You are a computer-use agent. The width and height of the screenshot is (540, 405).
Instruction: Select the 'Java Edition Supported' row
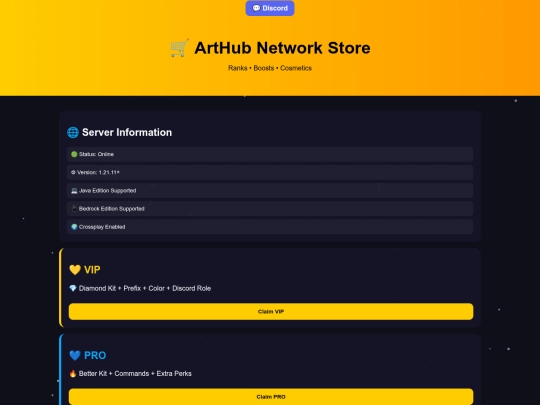pos(270,190)
